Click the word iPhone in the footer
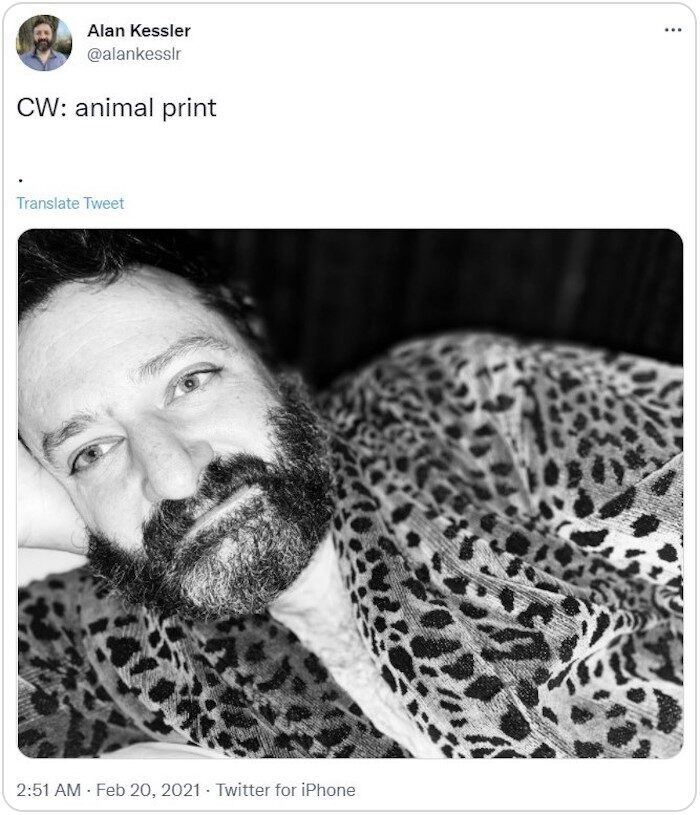This screenshot has height=815, width=700. (x=328, y=790)
